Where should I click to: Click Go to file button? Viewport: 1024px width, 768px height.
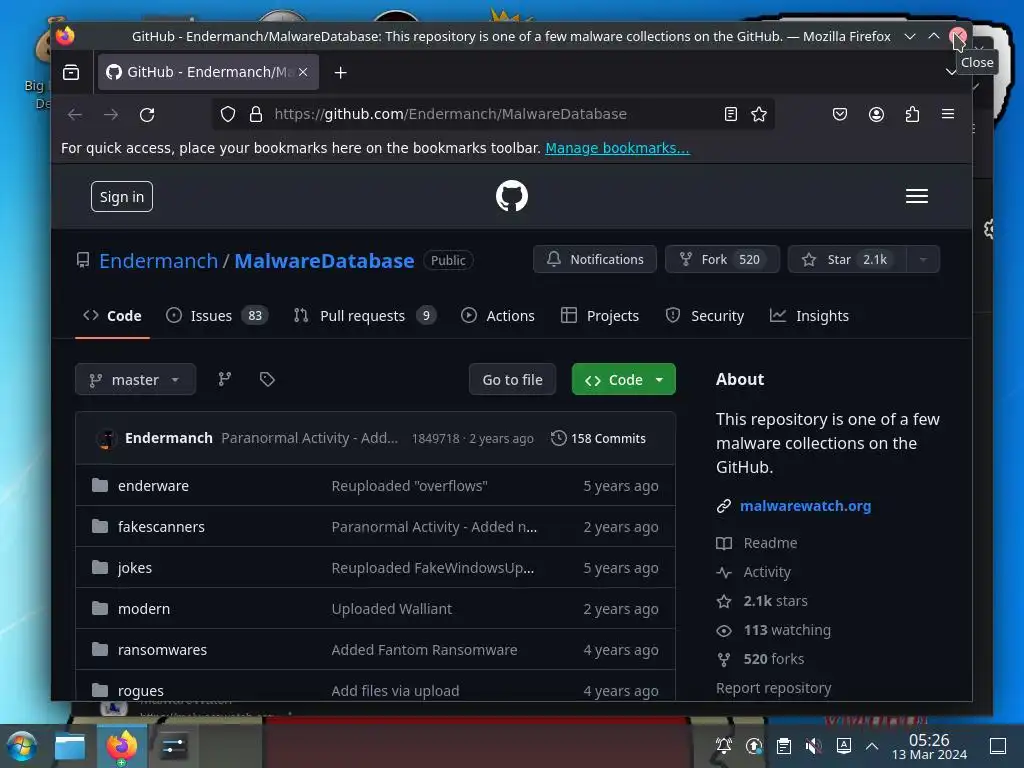click(x=512, y=379)
